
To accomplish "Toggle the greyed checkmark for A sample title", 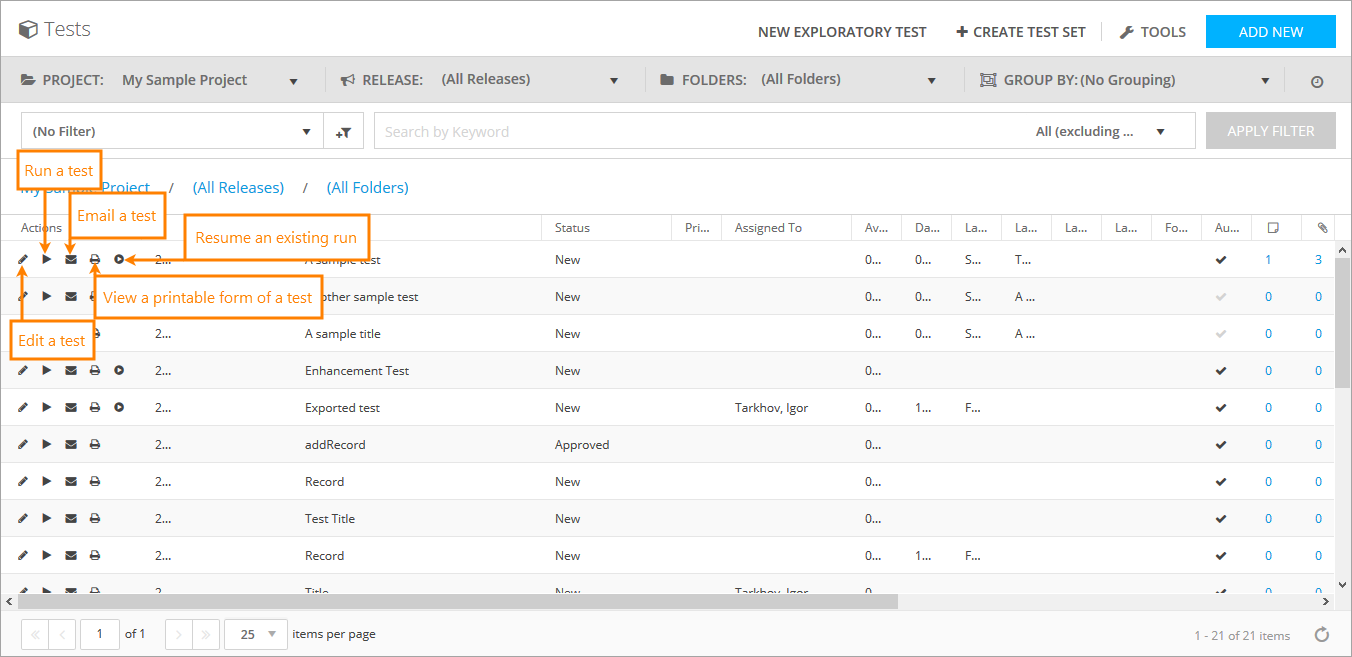I will pos(1220,334).
